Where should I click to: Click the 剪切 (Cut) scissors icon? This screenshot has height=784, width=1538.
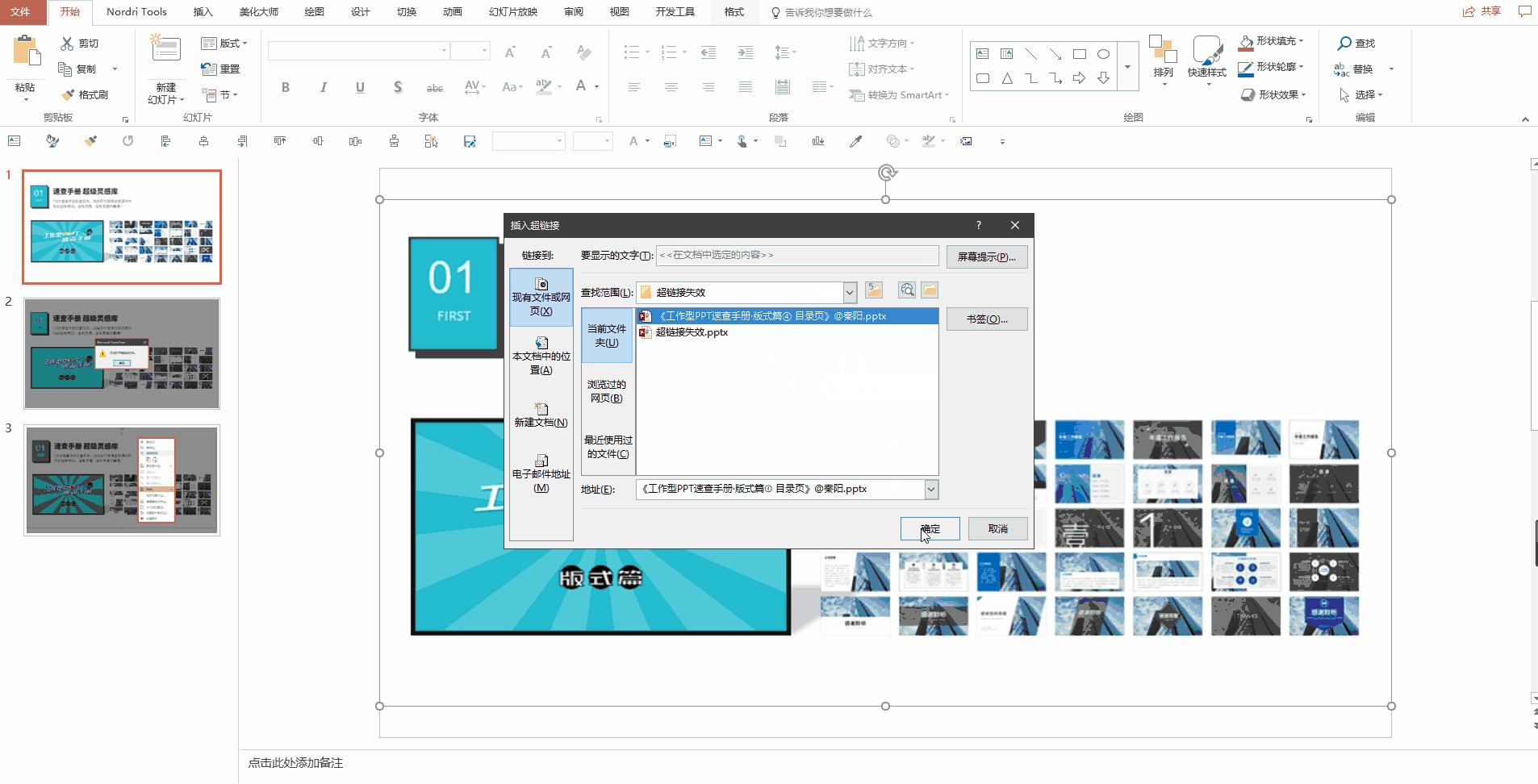pyautogui.click(x=67, y=44)
